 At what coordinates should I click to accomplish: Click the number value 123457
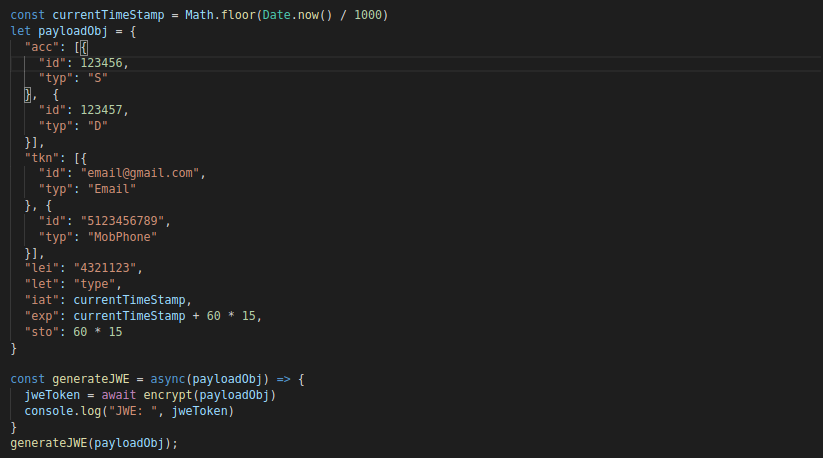pos(102,110)
